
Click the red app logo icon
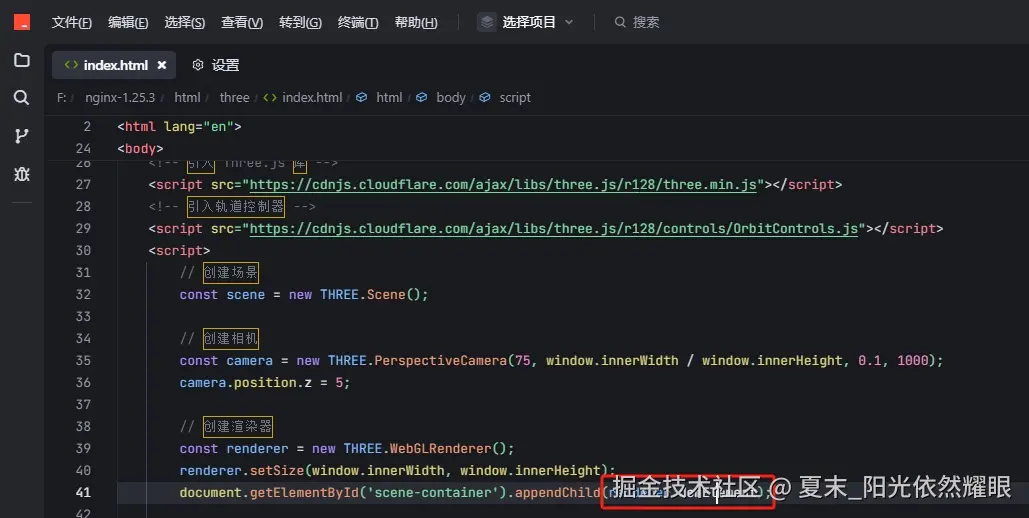point(21,22)
